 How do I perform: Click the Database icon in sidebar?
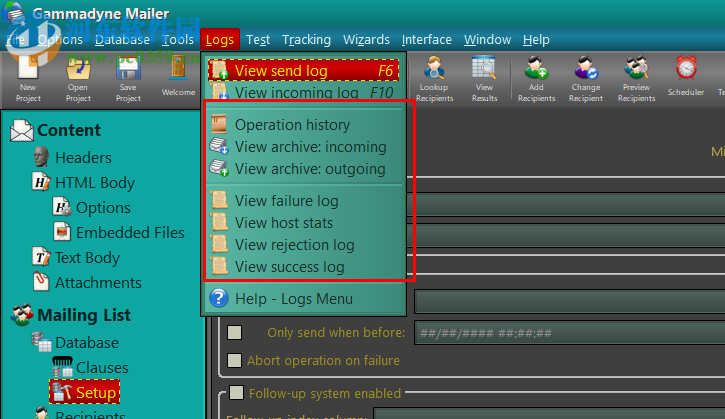[41, 342]
